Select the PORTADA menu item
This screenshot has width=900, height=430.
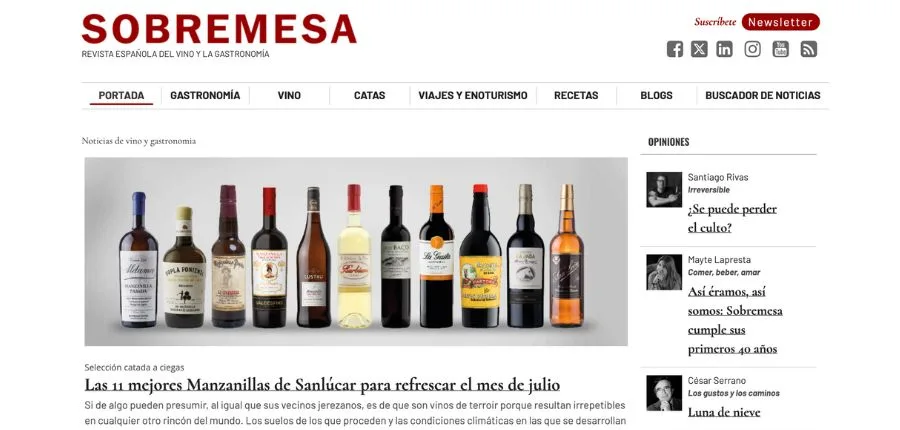121,95
